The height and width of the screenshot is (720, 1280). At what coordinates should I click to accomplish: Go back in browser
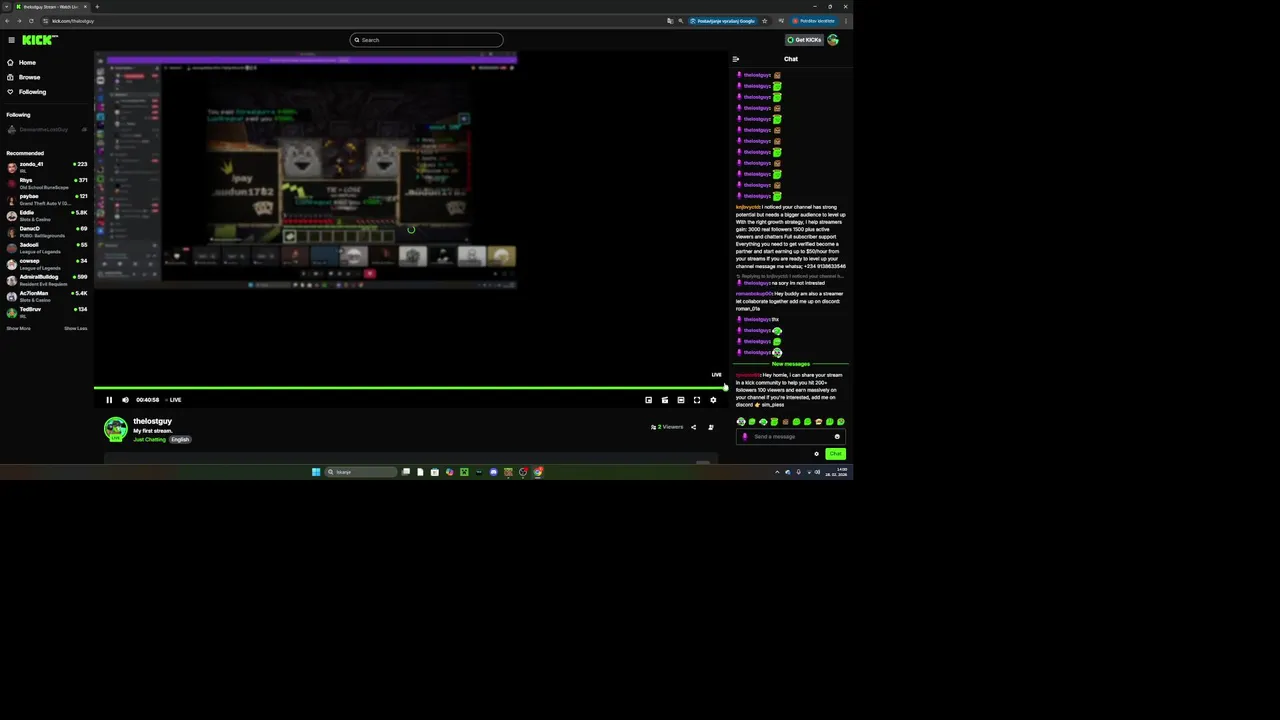[7, 21]
